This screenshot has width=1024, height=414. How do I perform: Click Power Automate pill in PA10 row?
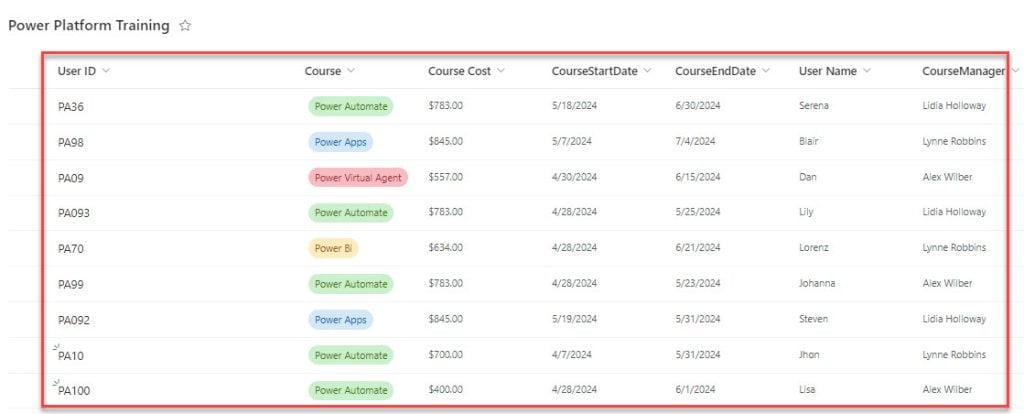click(351, 355)
